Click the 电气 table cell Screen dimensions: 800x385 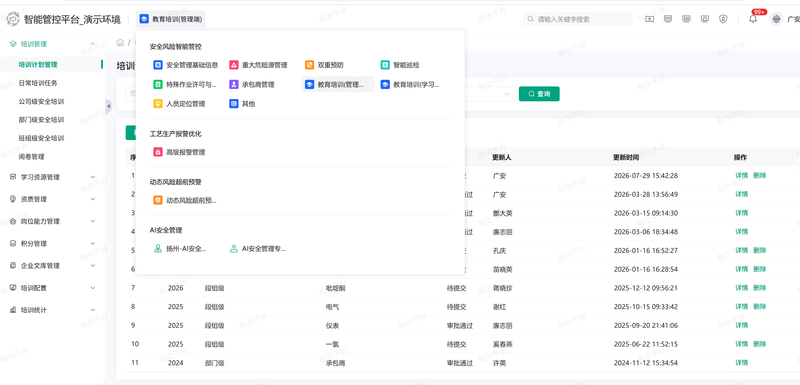click(332, 307)
